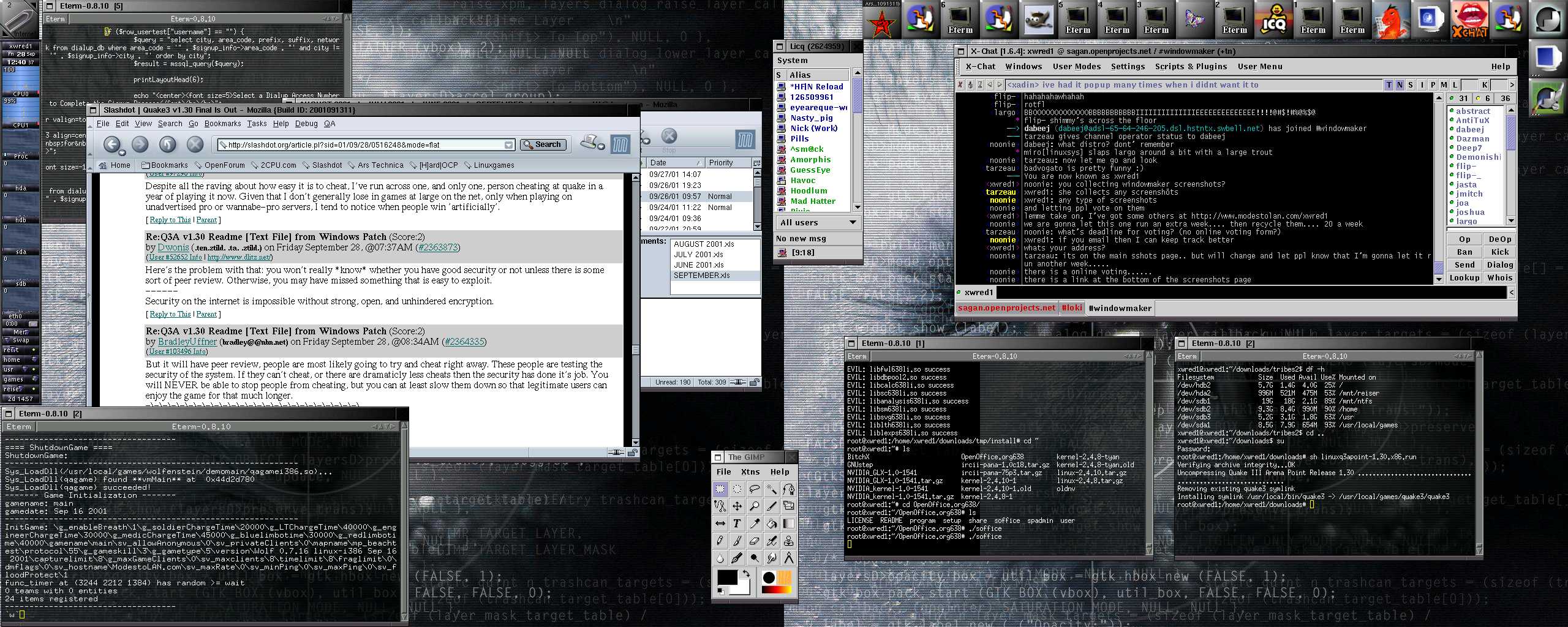Select the Rectangular Select tool in GIMP
This screenshot has height=627, width=1568.
tap(720, 489)
